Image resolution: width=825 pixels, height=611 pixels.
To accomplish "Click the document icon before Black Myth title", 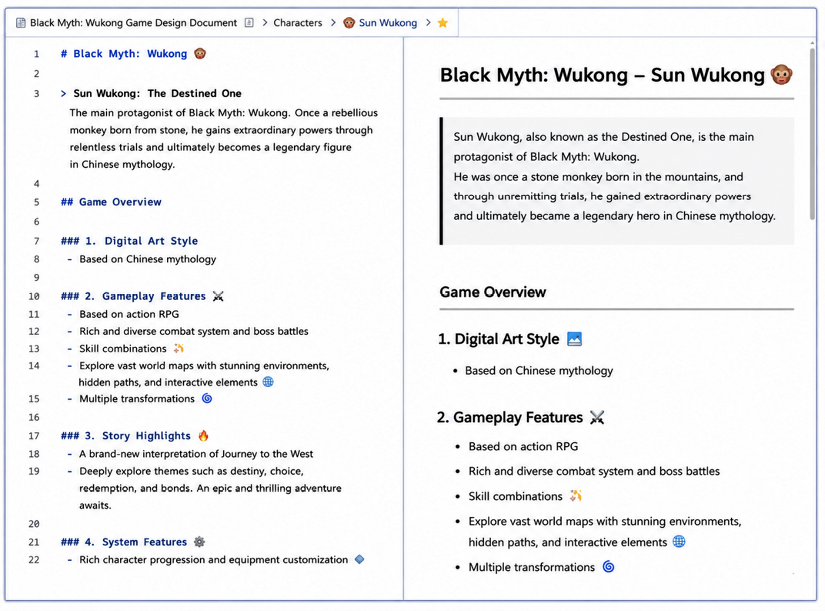I will pos(21,23).
